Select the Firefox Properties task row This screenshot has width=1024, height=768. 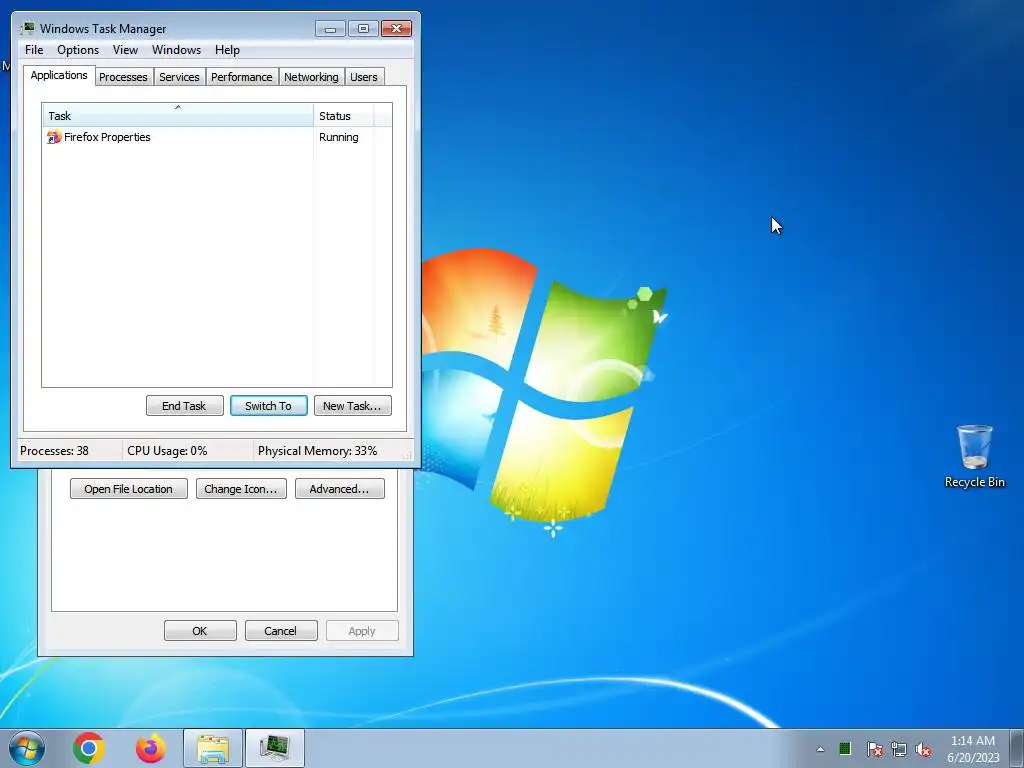217,137
